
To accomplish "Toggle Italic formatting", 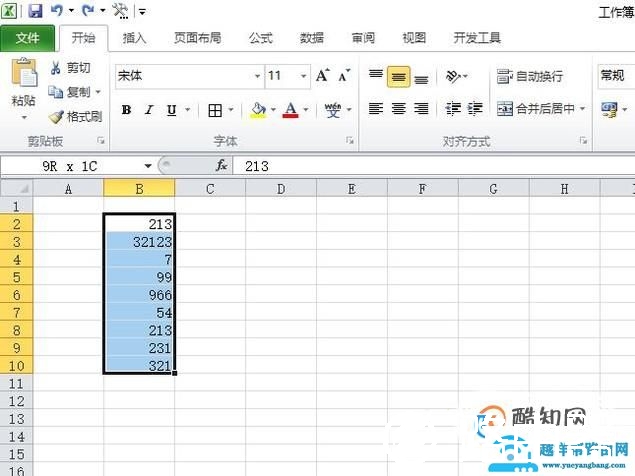I will pyautogui.click(x=149, y=110).
